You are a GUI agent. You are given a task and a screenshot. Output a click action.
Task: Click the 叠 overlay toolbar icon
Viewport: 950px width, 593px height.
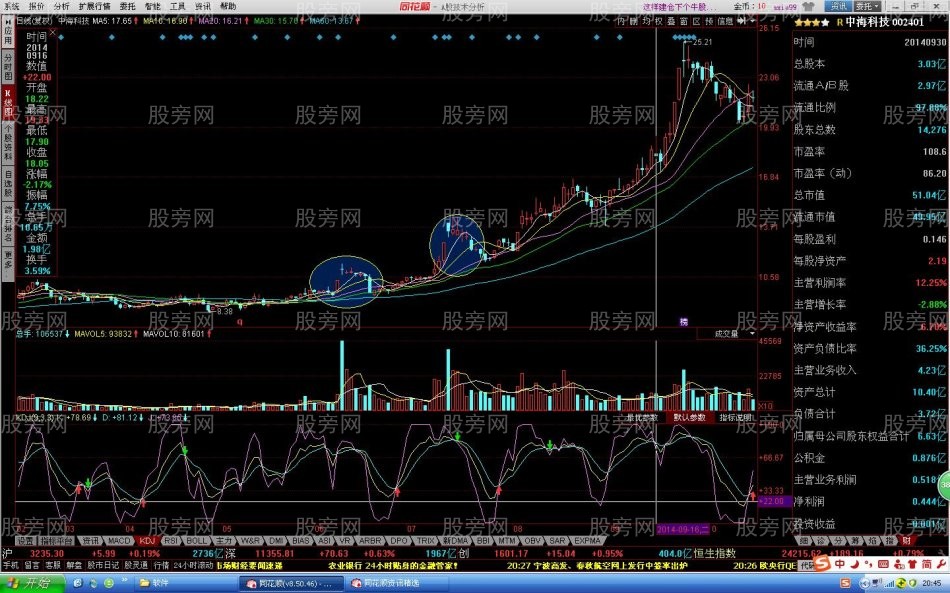click(671, 21)
